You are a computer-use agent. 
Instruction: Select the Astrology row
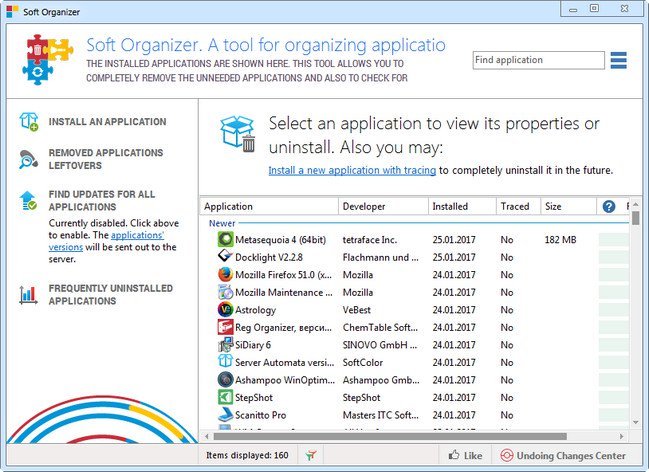pos(415,309)
